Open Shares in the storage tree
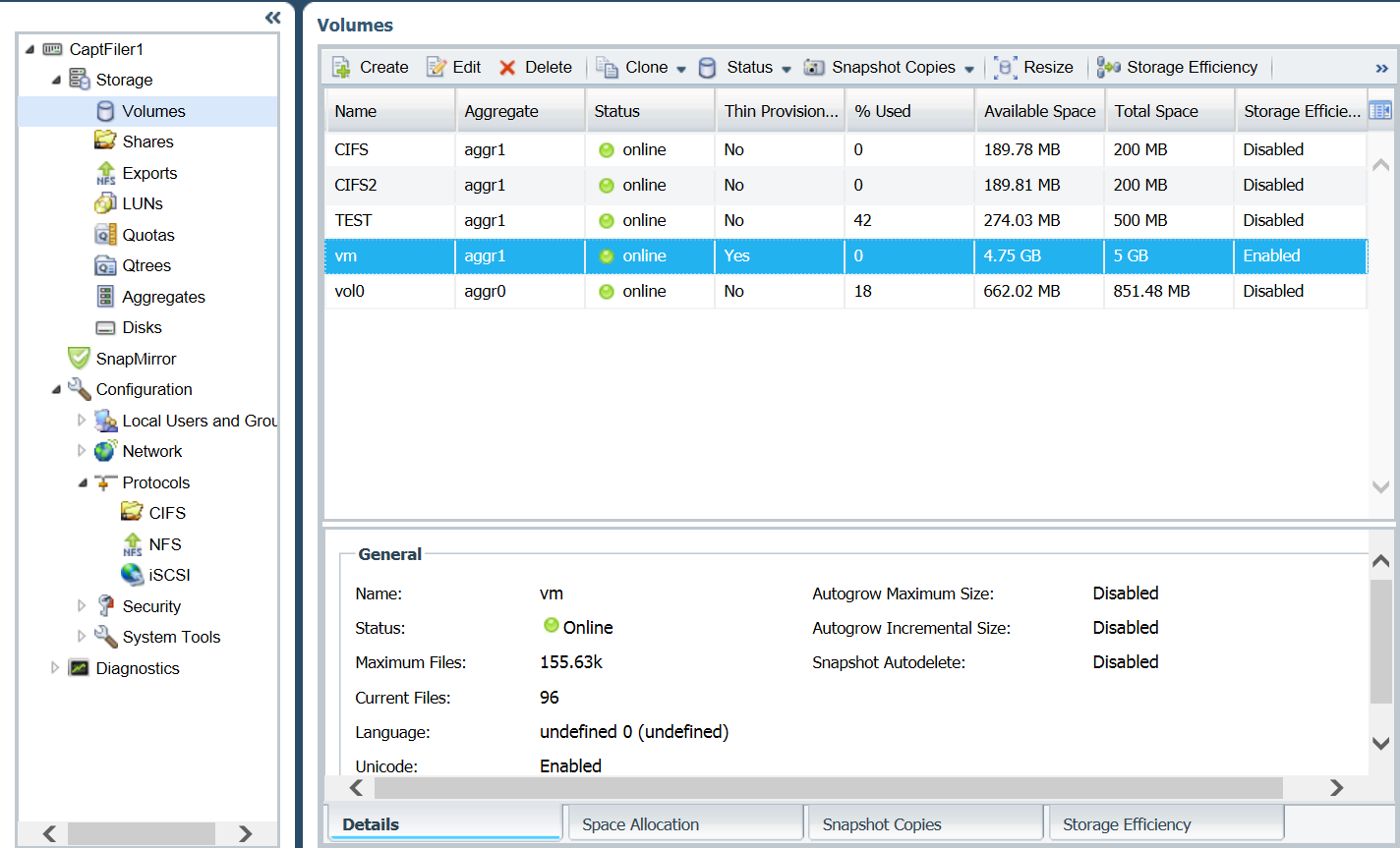1400x848 pixels. click(147, 141)
